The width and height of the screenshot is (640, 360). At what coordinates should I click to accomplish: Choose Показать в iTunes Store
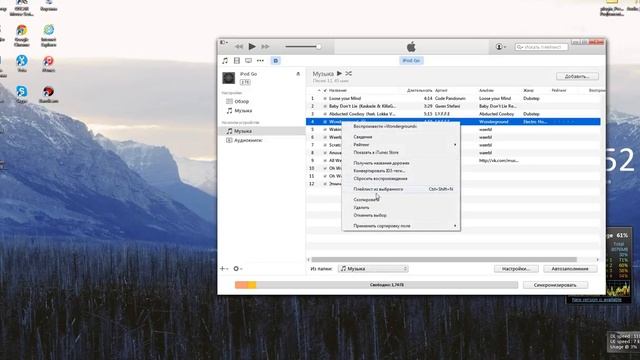pos(376,153)
